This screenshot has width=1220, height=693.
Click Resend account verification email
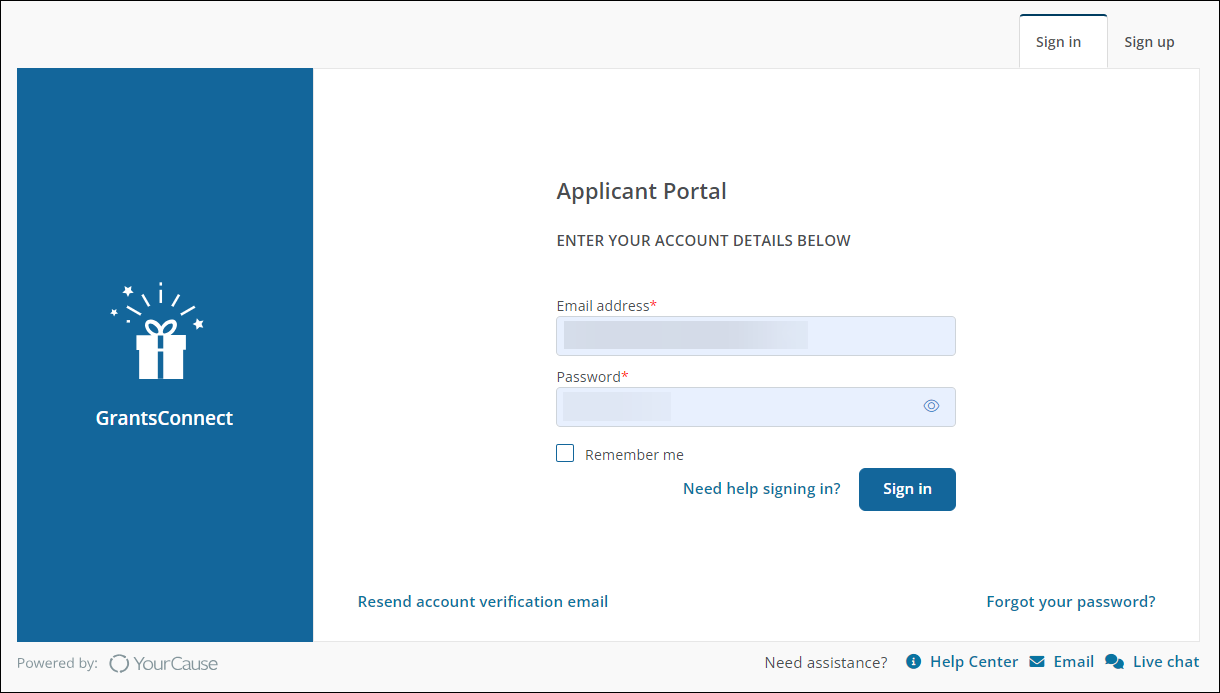click(483, 601)
